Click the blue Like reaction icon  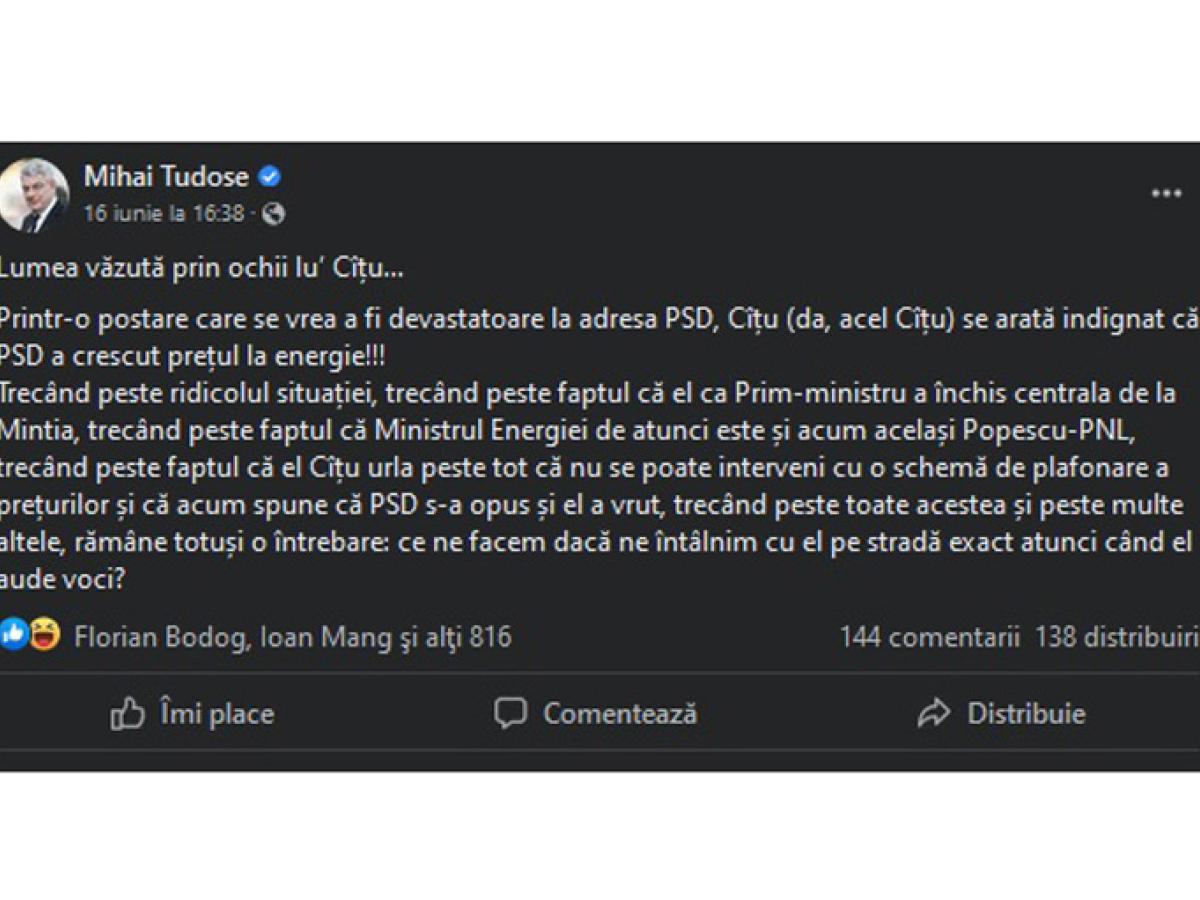pos(14,635)
